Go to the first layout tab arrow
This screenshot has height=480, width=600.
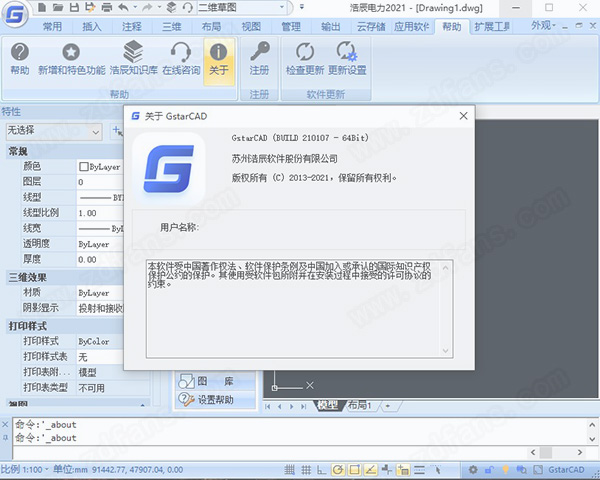point(267,407)
